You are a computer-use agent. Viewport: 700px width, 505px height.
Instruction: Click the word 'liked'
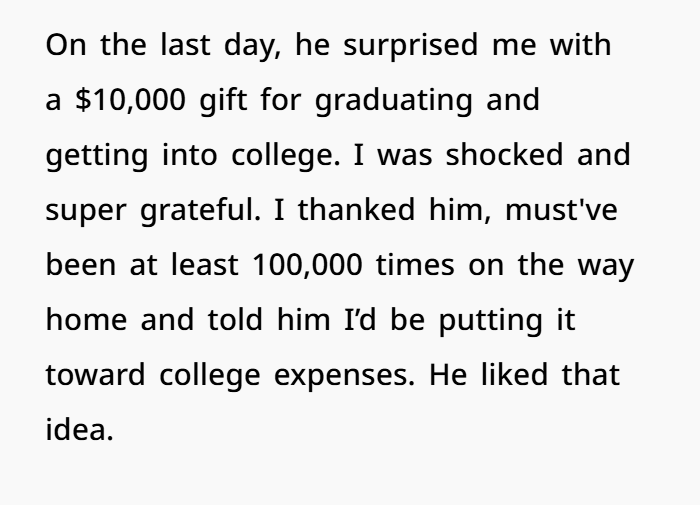click(x=514, y=374)
